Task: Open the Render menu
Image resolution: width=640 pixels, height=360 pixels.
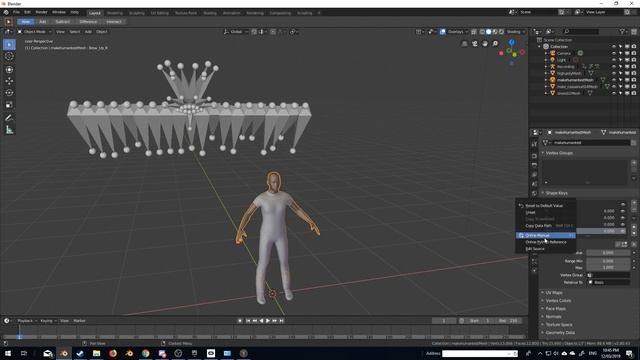Action: pyautogui.click(x=41, y=12)
